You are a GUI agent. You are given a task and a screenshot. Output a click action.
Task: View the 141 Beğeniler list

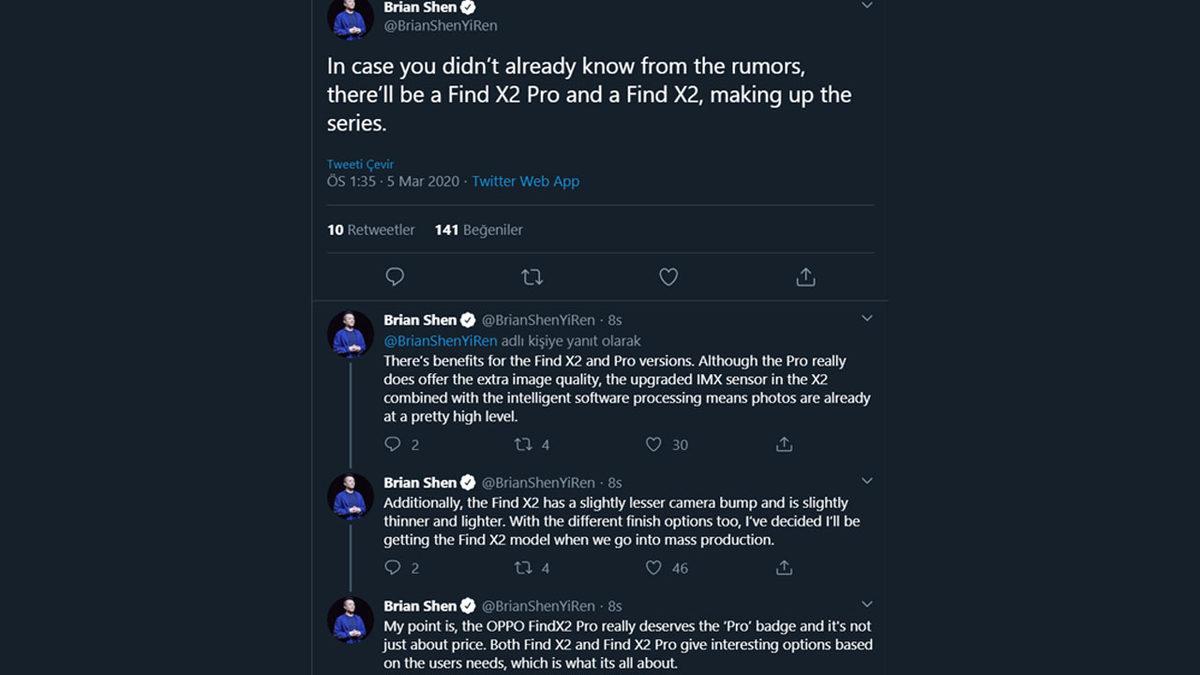point(478,230)
